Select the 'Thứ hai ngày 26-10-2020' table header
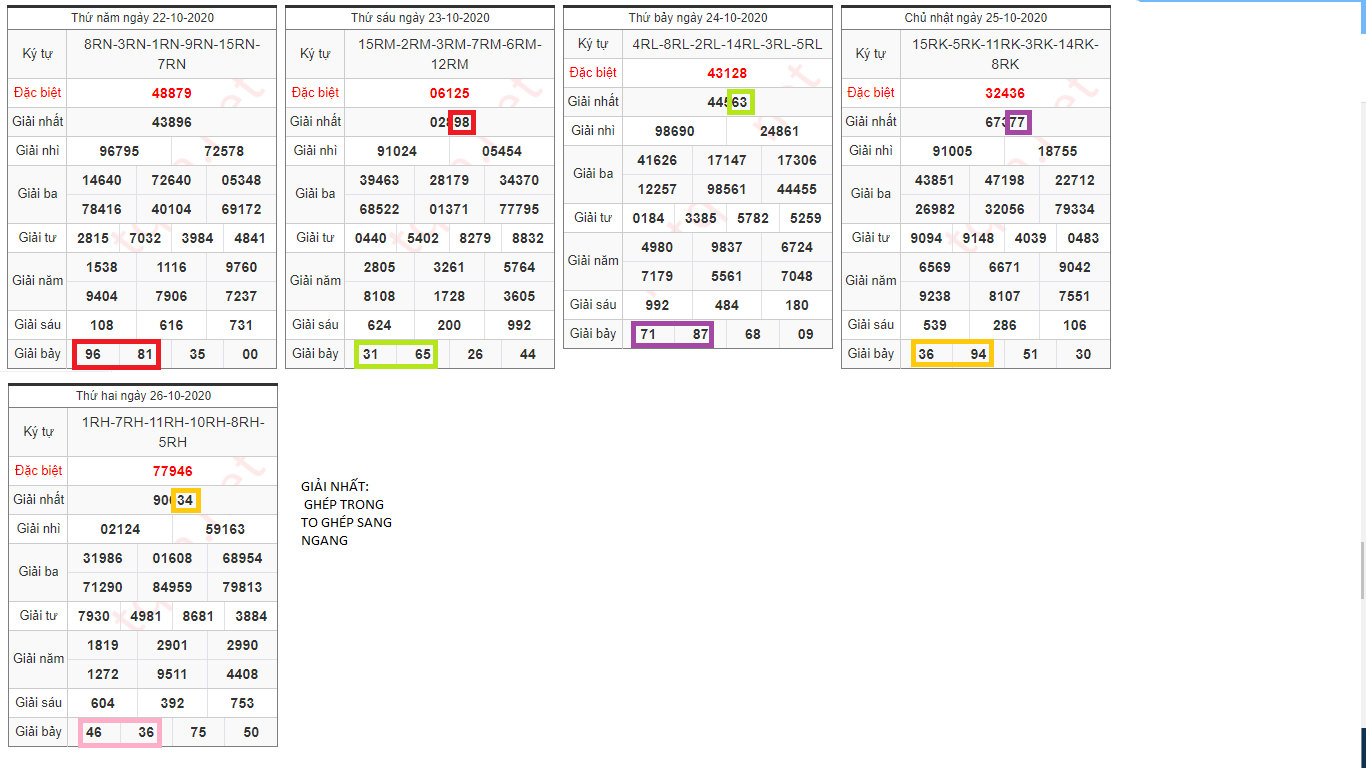The image size is (1366, 768). click(x=143, y=396)
